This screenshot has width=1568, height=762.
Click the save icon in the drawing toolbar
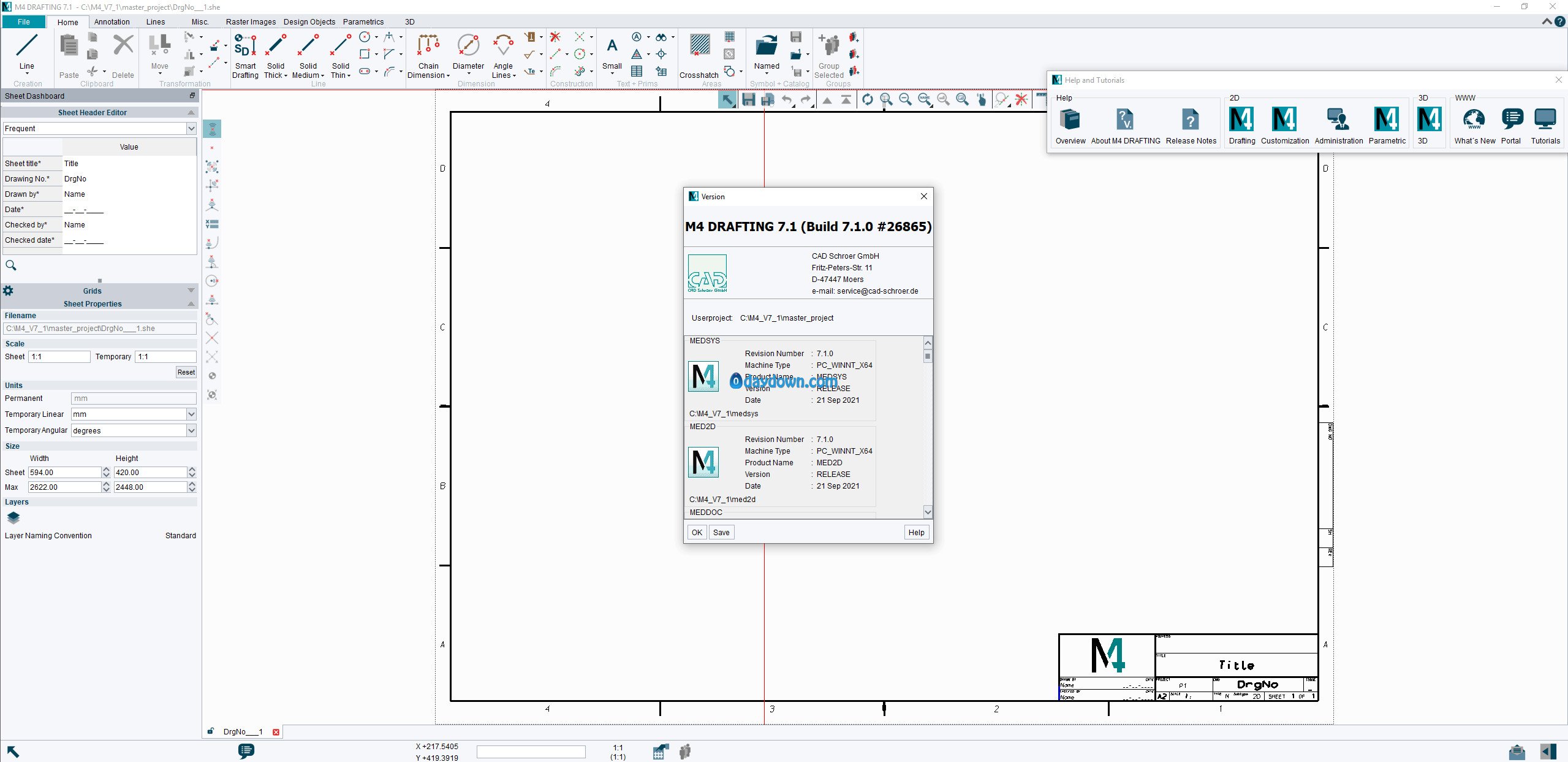tap(748, 99)
